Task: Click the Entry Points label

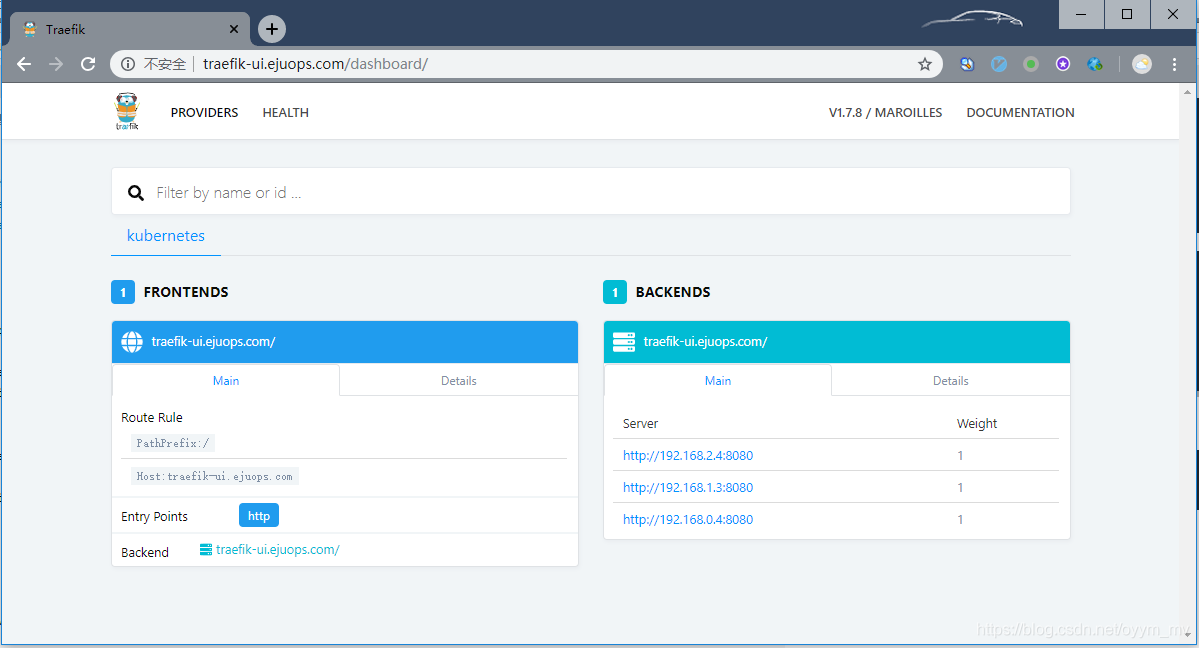Action: pyautogui.click(x=154, y=516)
